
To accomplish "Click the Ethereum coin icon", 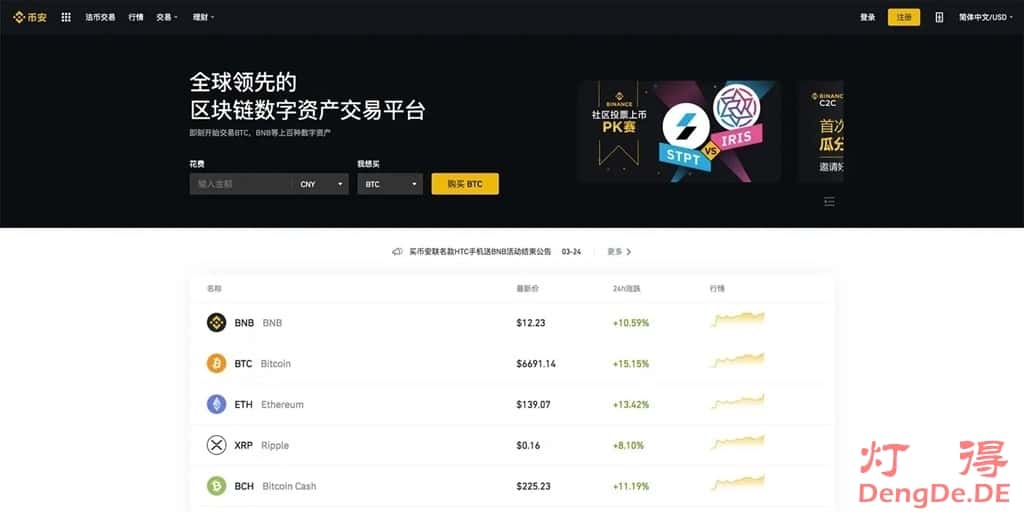I will 216,404.
